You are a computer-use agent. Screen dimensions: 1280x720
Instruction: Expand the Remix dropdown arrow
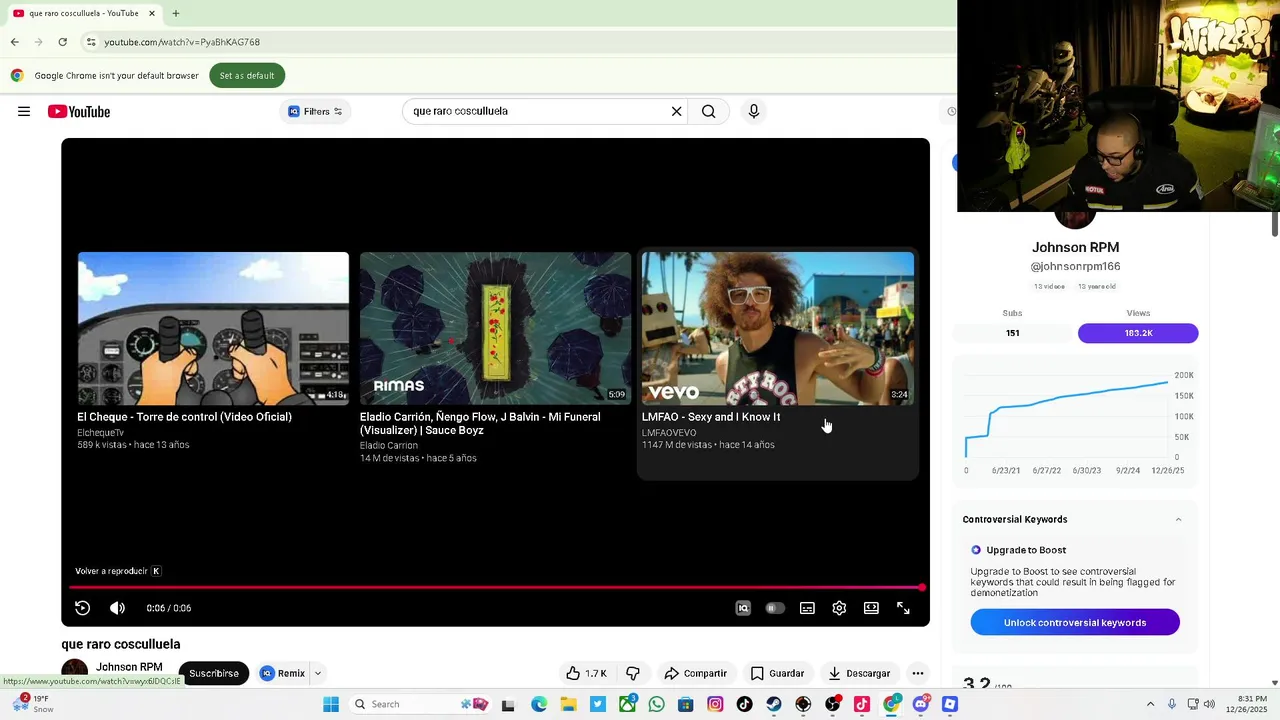(x=318, y=673)
